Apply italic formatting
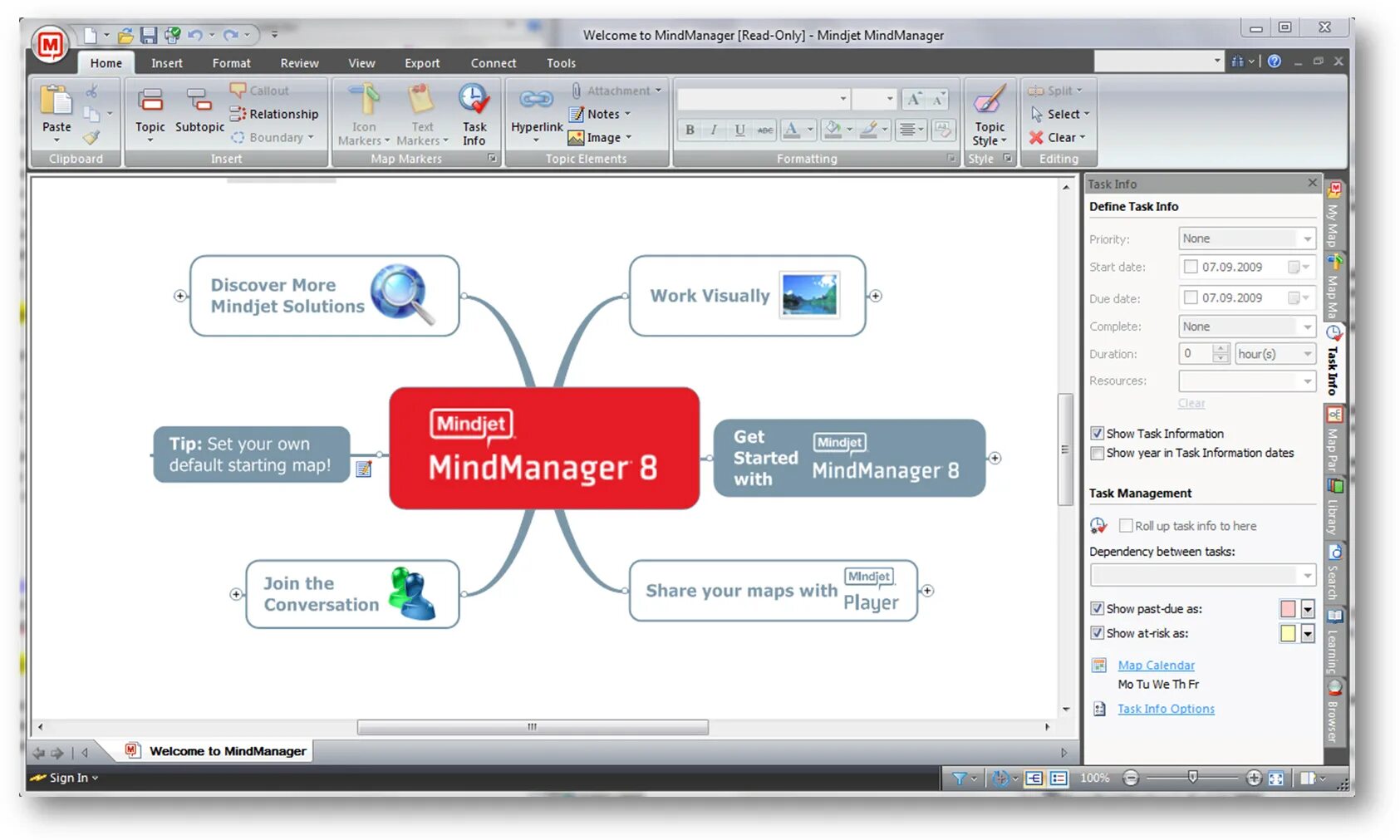Viewport: 1400px width, 840px height. coord(714,130)
